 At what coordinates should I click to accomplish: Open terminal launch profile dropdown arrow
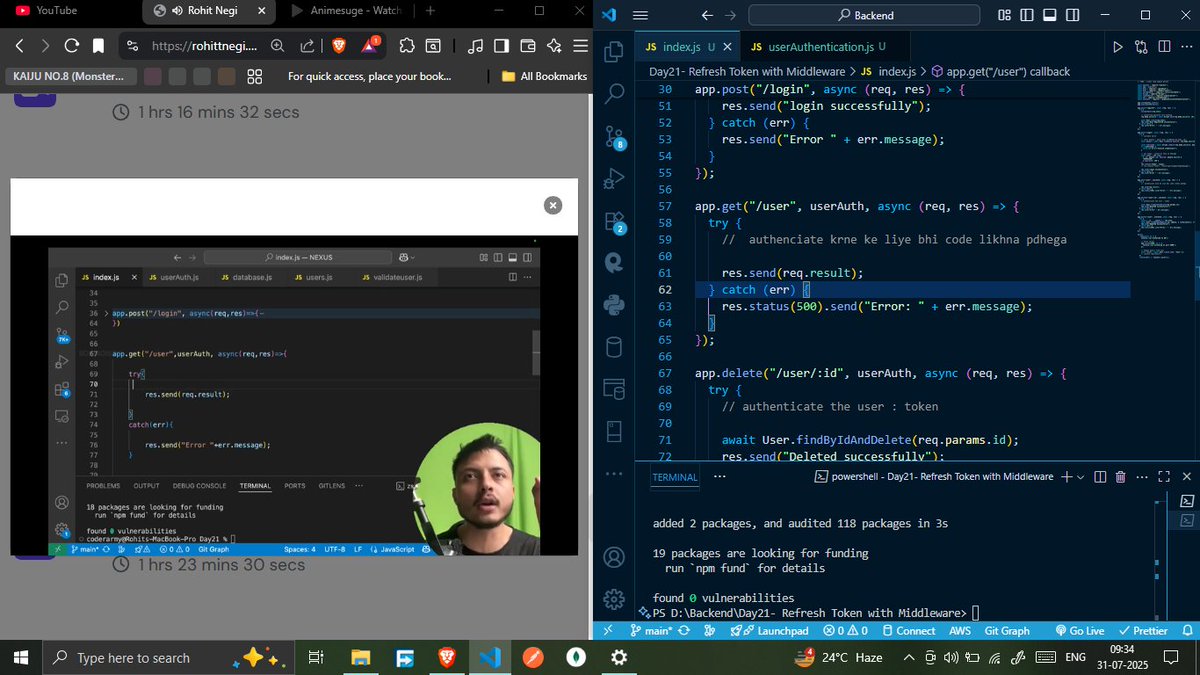coord(1082,477)
